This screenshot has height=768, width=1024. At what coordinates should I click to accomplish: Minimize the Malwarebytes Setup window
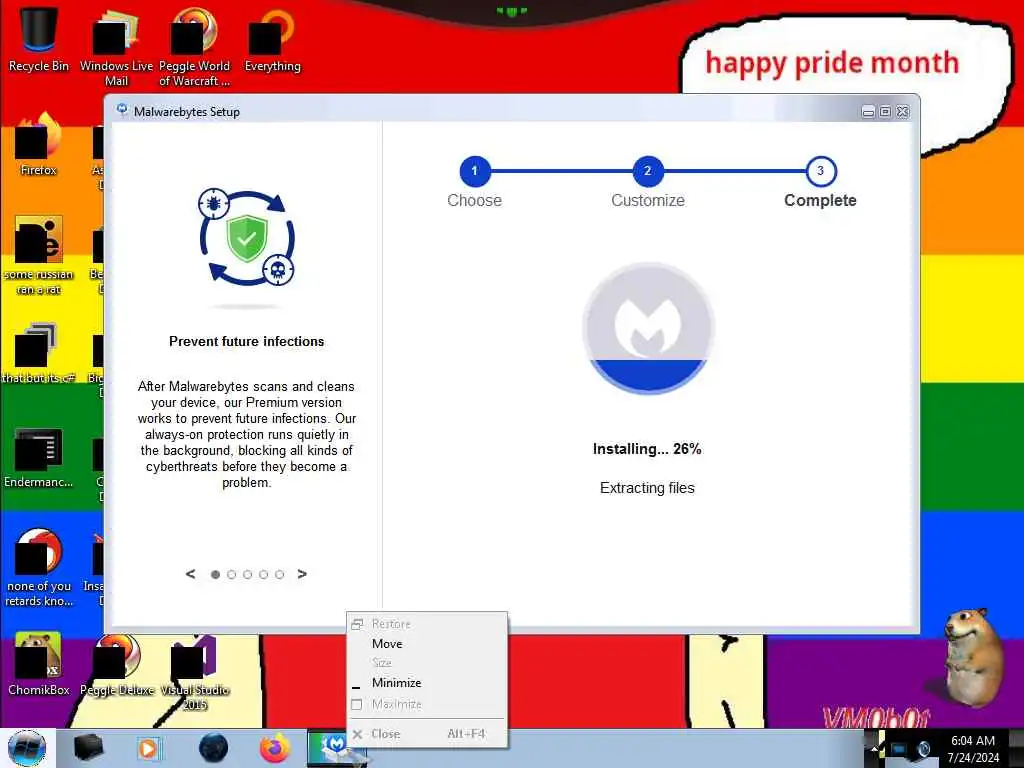coord(868,112)
